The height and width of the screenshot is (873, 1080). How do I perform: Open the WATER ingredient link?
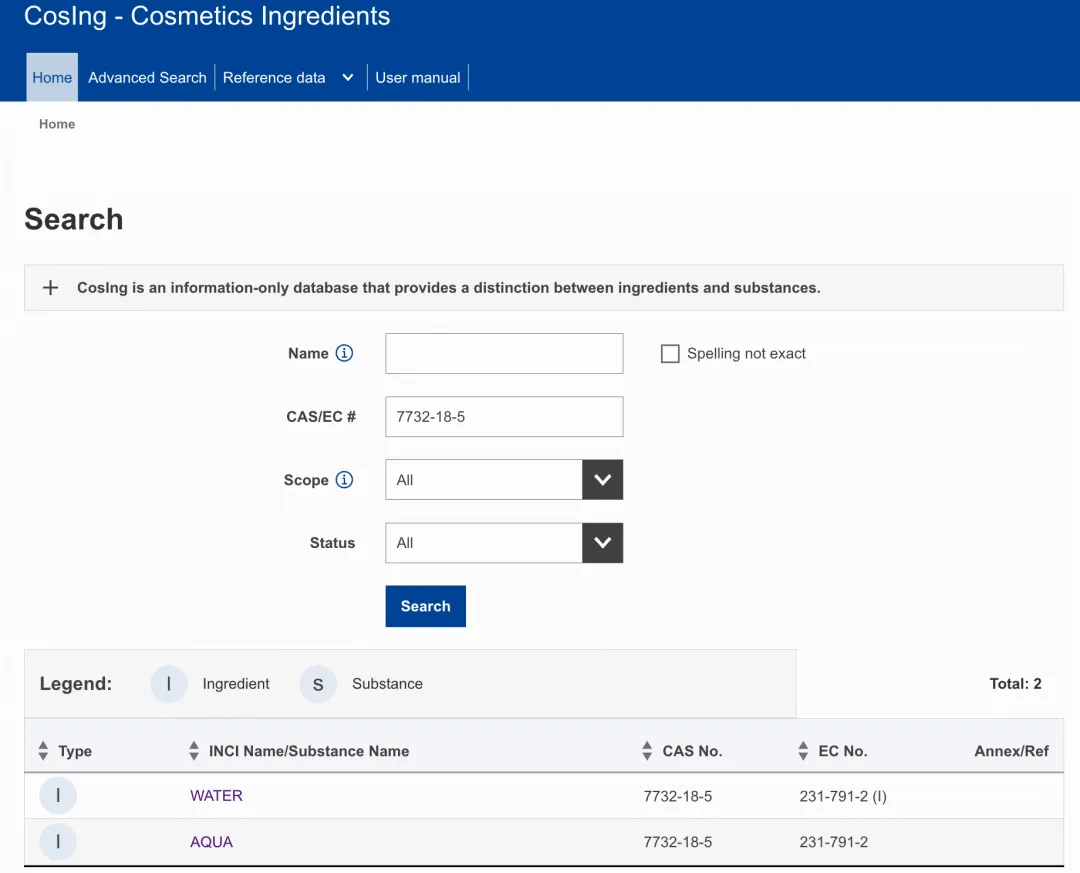(x=216, y=796)
